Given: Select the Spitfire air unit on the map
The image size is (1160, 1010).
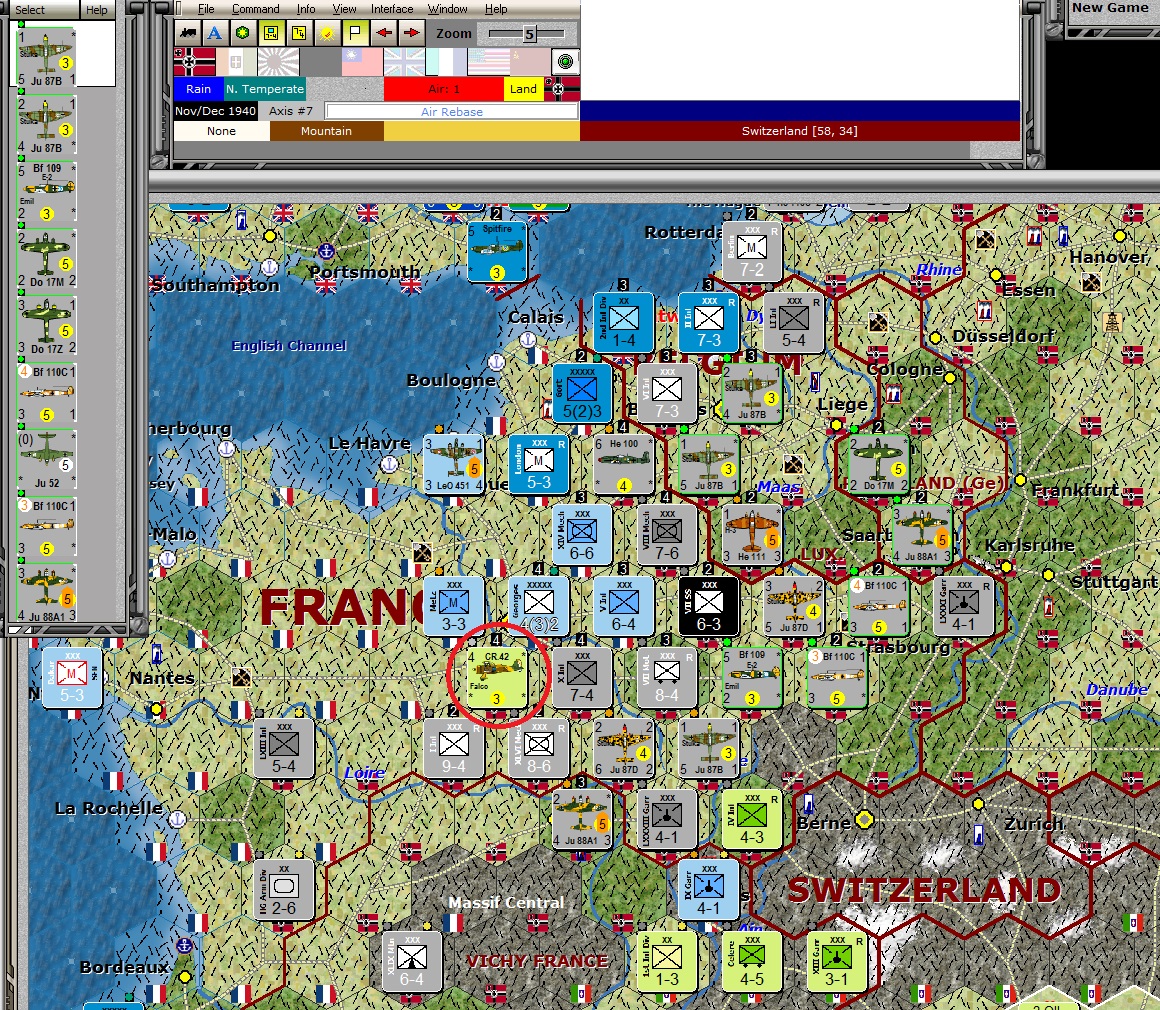Looking at the screenshot, I should (496, 252).
